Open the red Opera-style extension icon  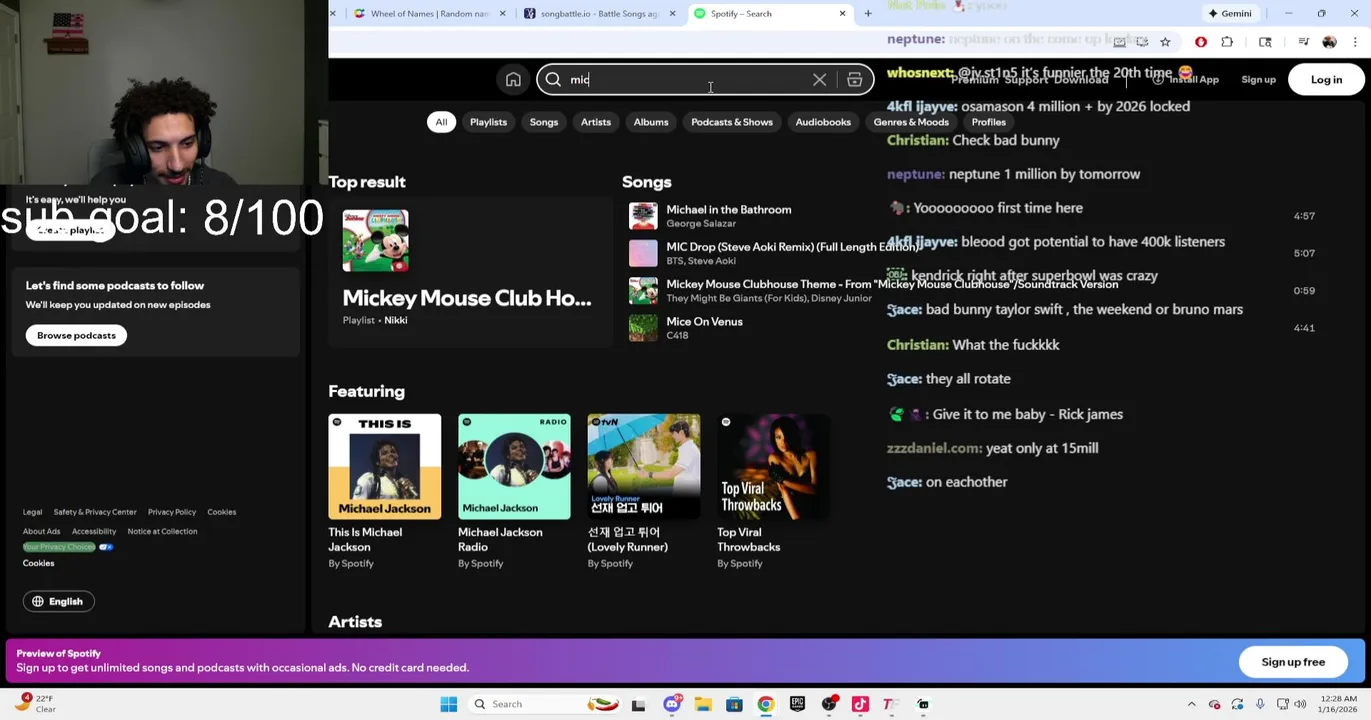[1200, 42]
